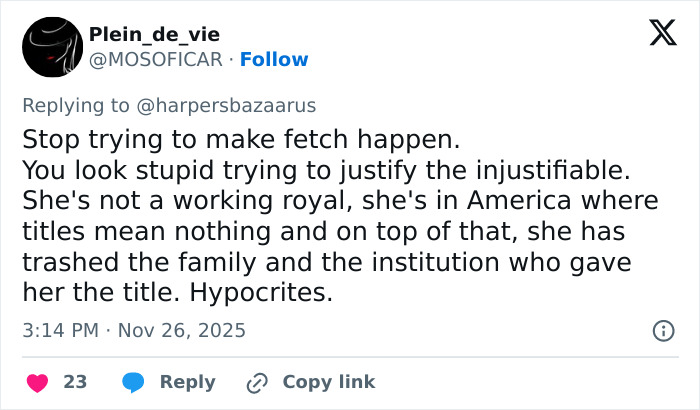Click the 3:14 PM time in timestamp
The height and width of the screenshot is (410, 700).
point(61,330)
